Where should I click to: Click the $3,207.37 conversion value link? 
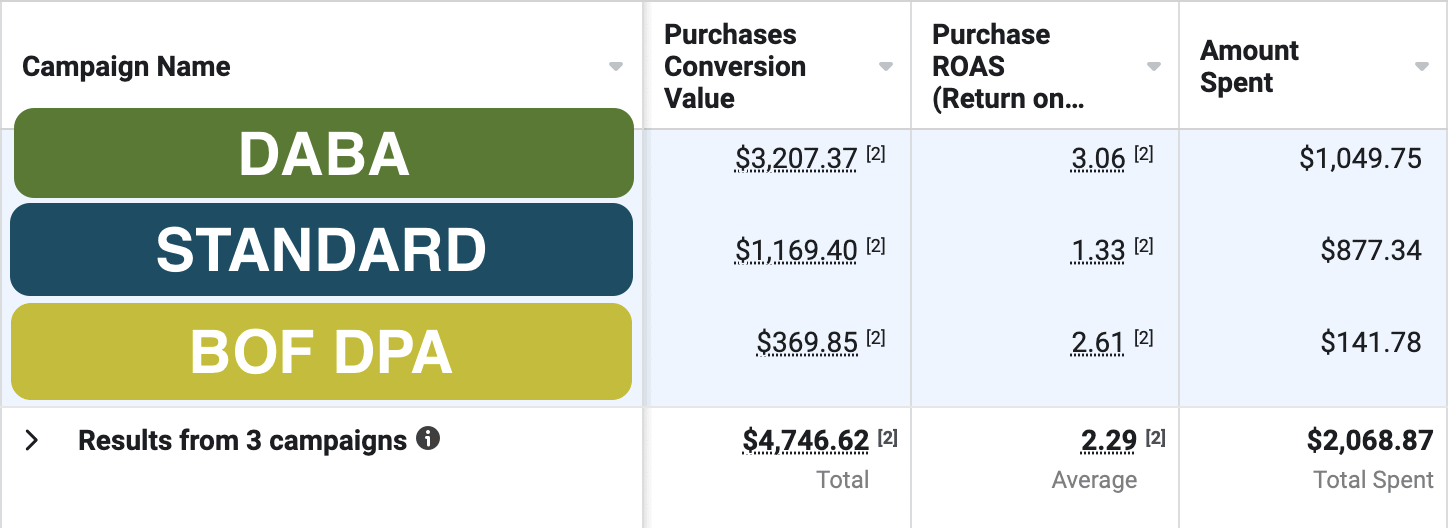(x=796, y=158)
